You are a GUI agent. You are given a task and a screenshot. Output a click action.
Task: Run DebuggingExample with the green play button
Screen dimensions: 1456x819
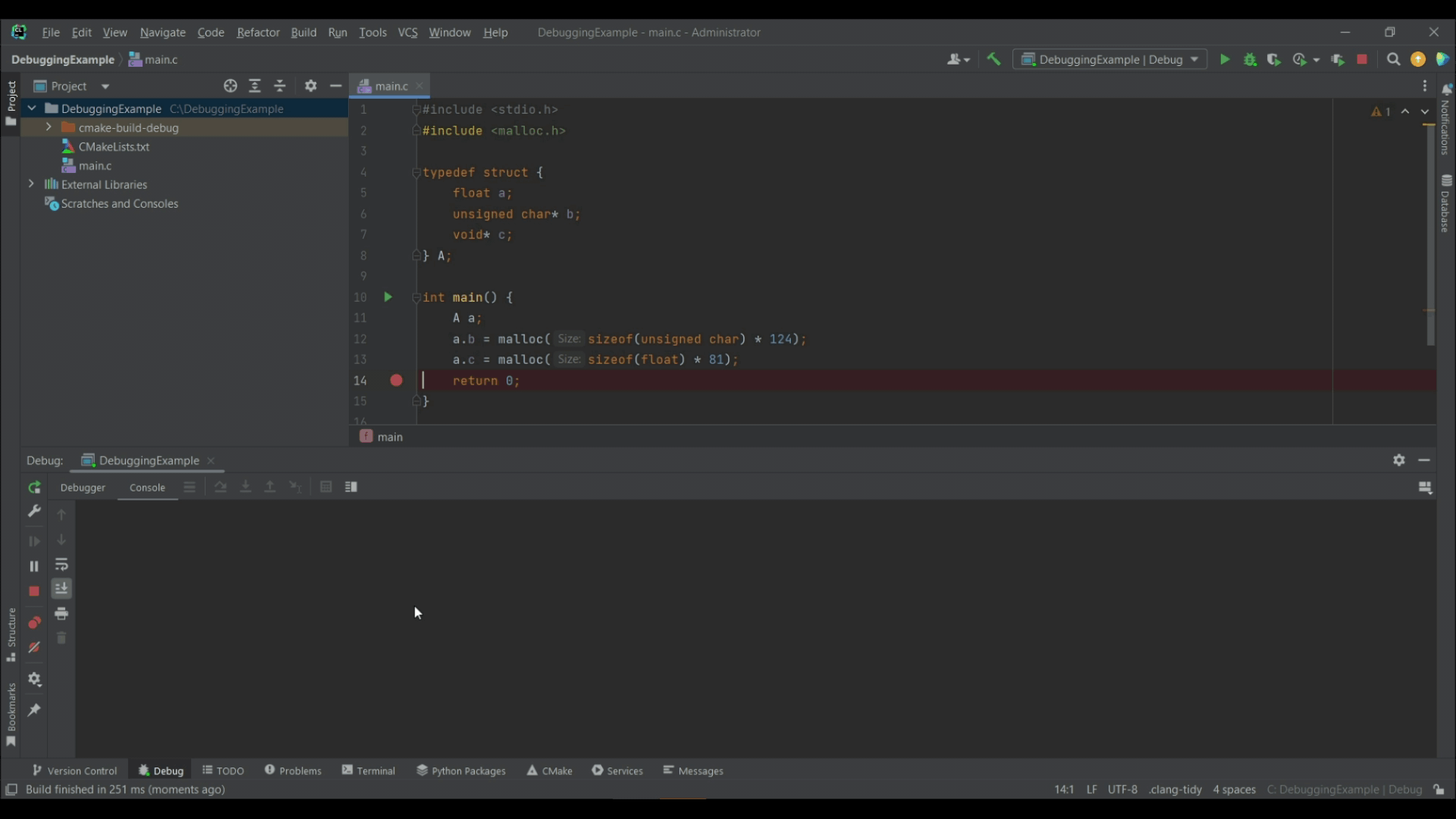(x=1224, y=59)
